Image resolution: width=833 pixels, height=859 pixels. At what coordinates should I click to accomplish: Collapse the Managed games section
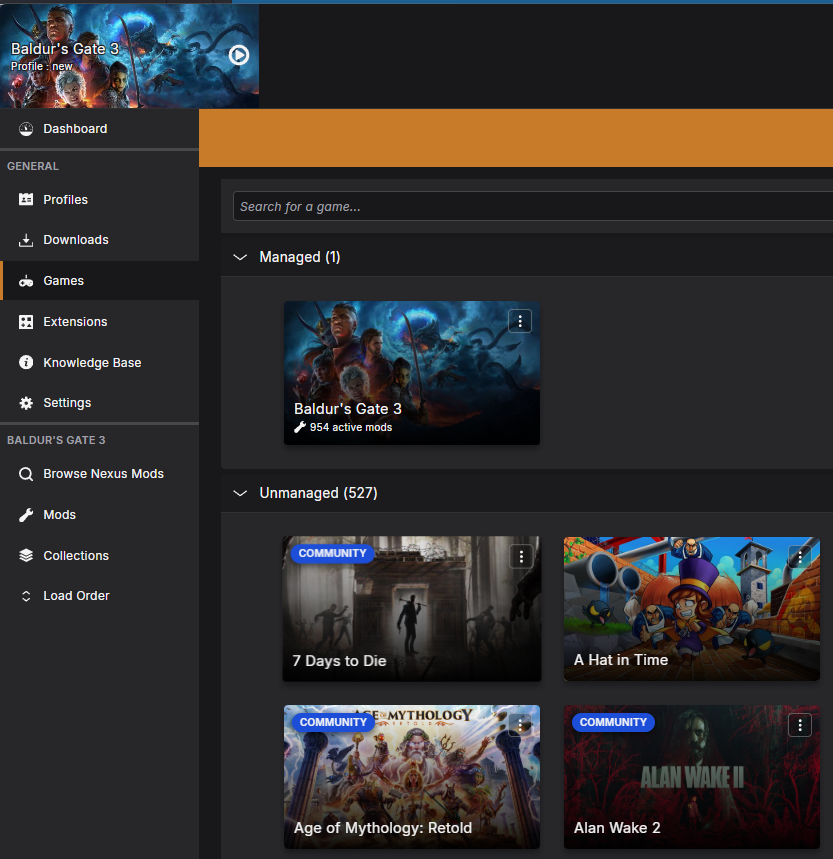(x=240, y=257)
